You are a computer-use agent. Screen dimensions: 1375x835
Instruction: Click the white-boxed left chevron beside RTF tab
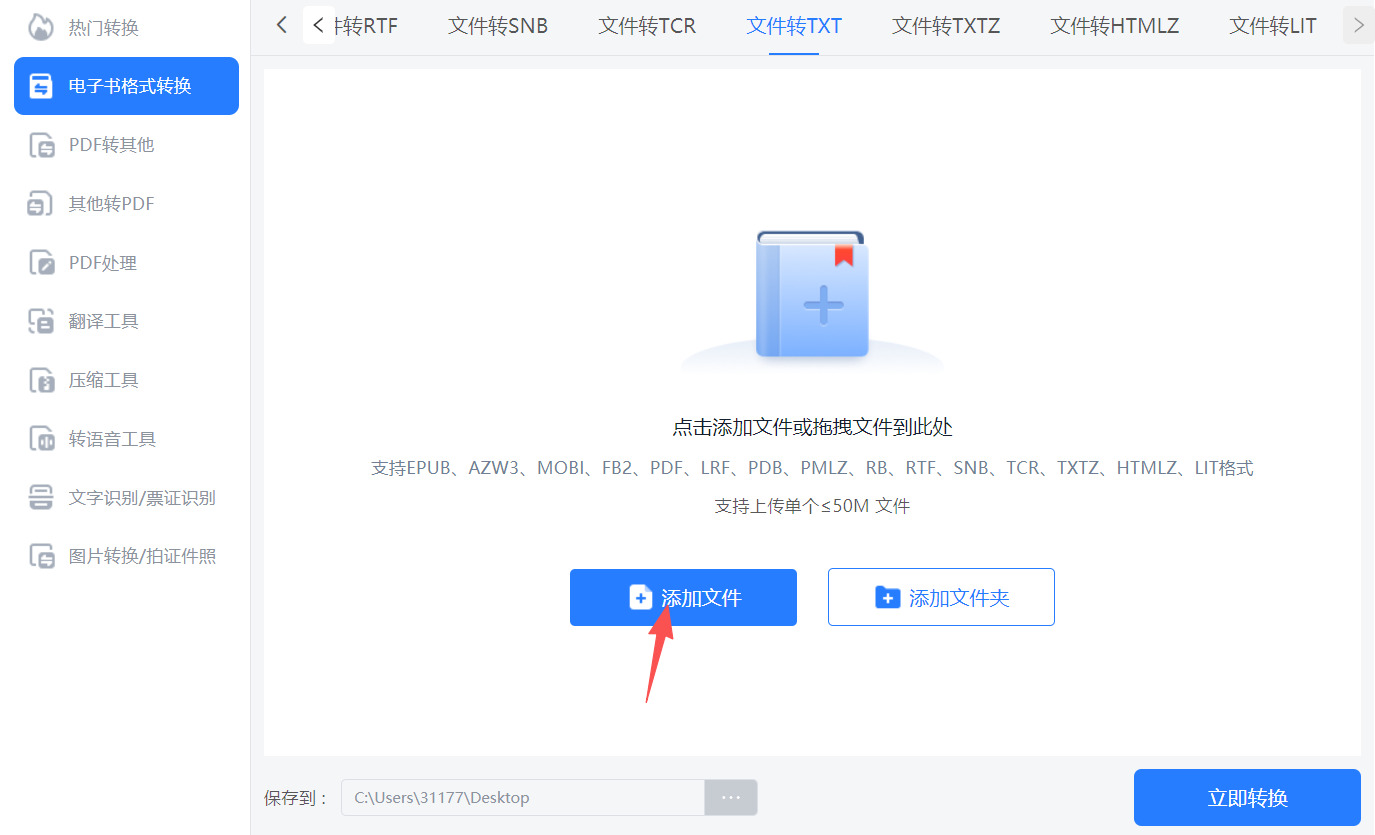point(319,25)
